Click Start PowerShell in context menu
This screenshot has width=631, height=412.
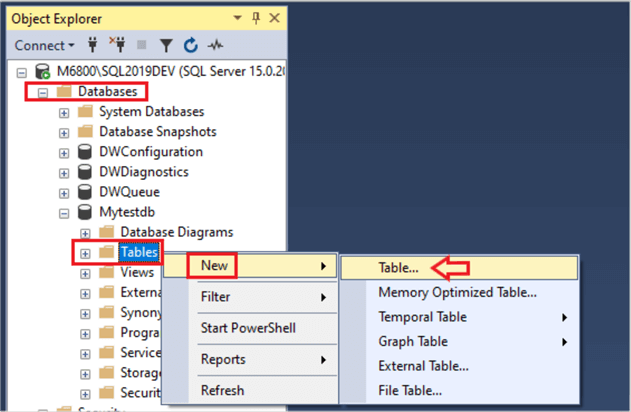coord(247,328)
